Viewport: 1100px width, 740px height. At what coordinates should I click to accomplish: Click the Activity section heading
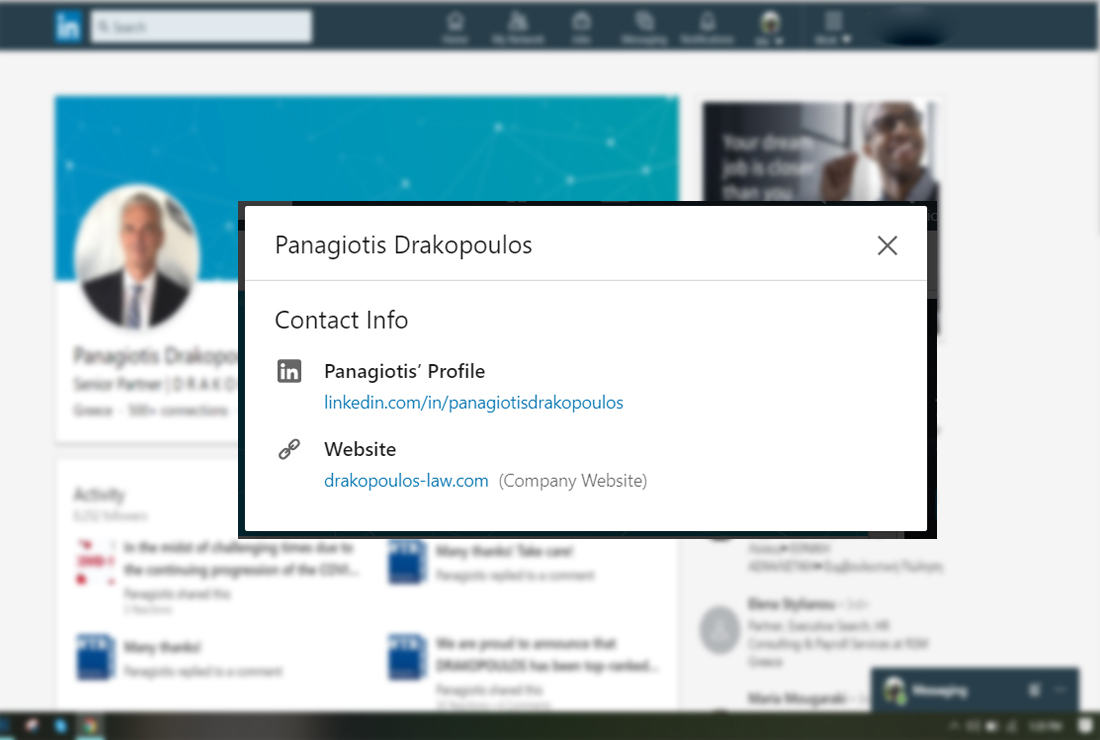coord(99,495)
